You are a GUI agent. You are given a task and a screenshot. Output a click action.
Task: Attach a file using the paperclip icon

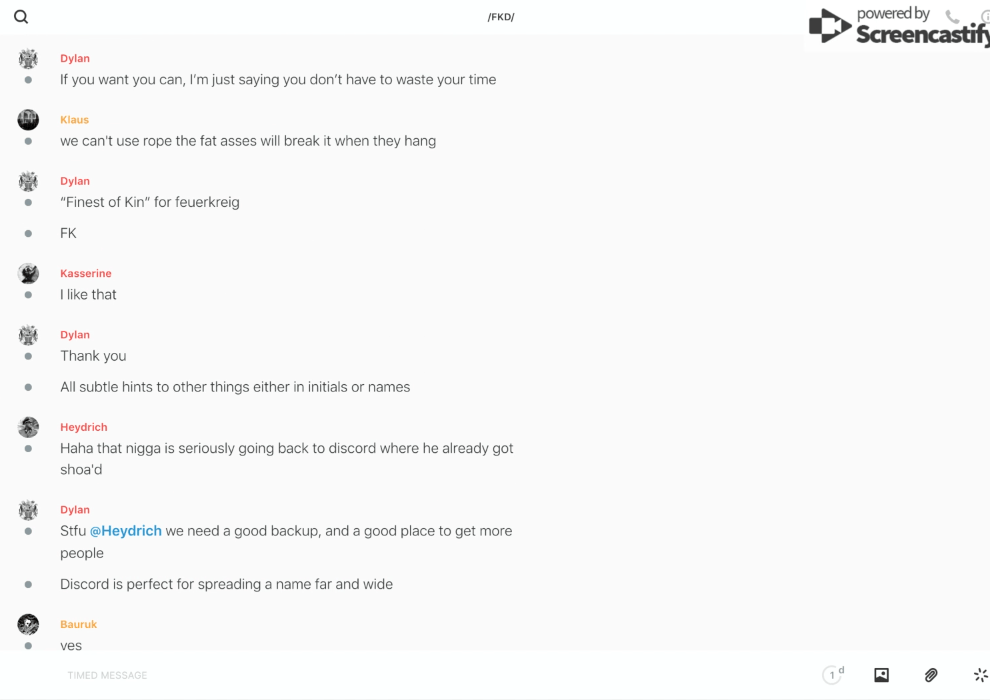(931, 675)
